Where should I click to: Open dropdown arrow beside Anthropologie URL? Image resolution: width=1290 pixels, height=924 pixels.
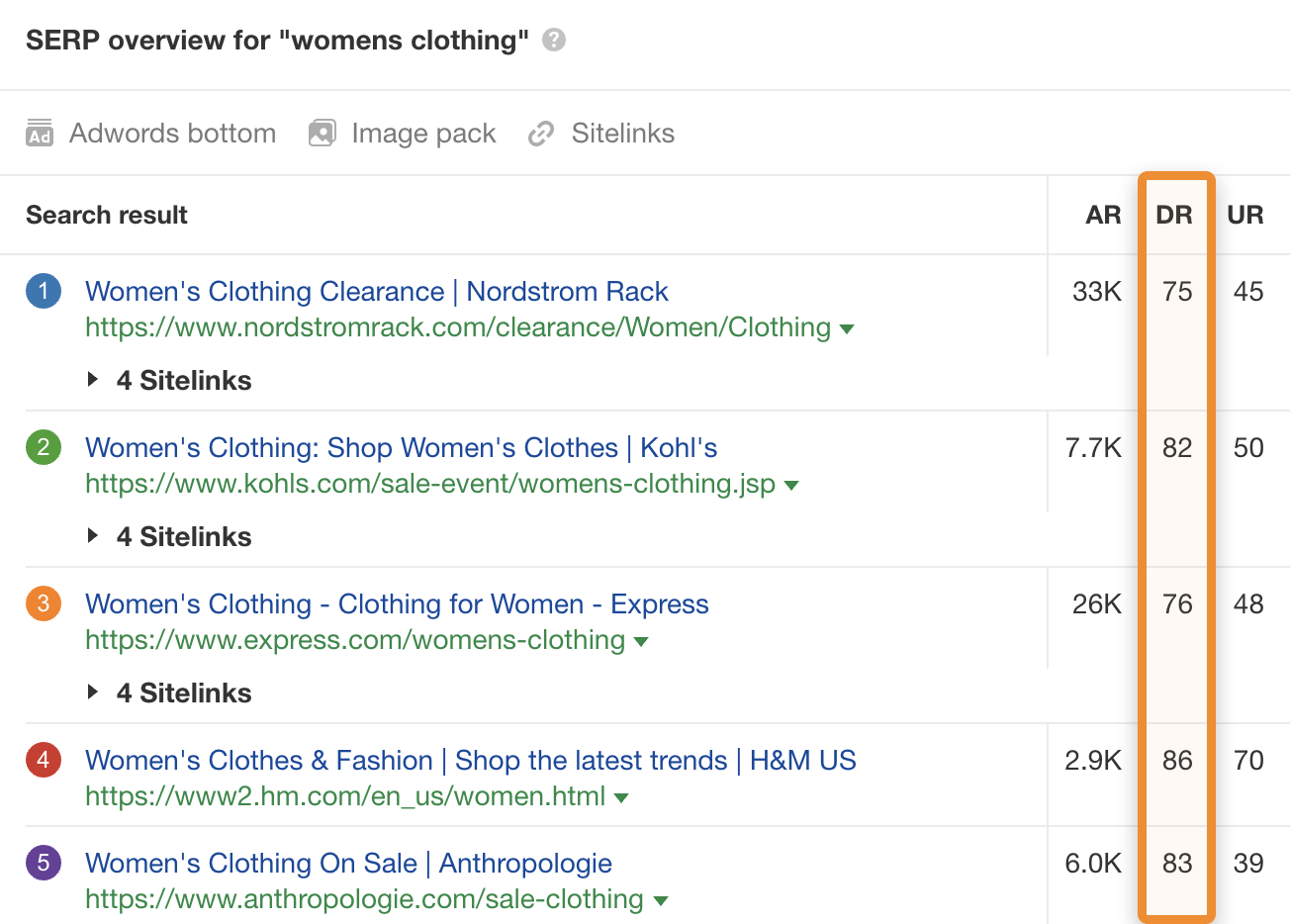(x=661, y=900)
